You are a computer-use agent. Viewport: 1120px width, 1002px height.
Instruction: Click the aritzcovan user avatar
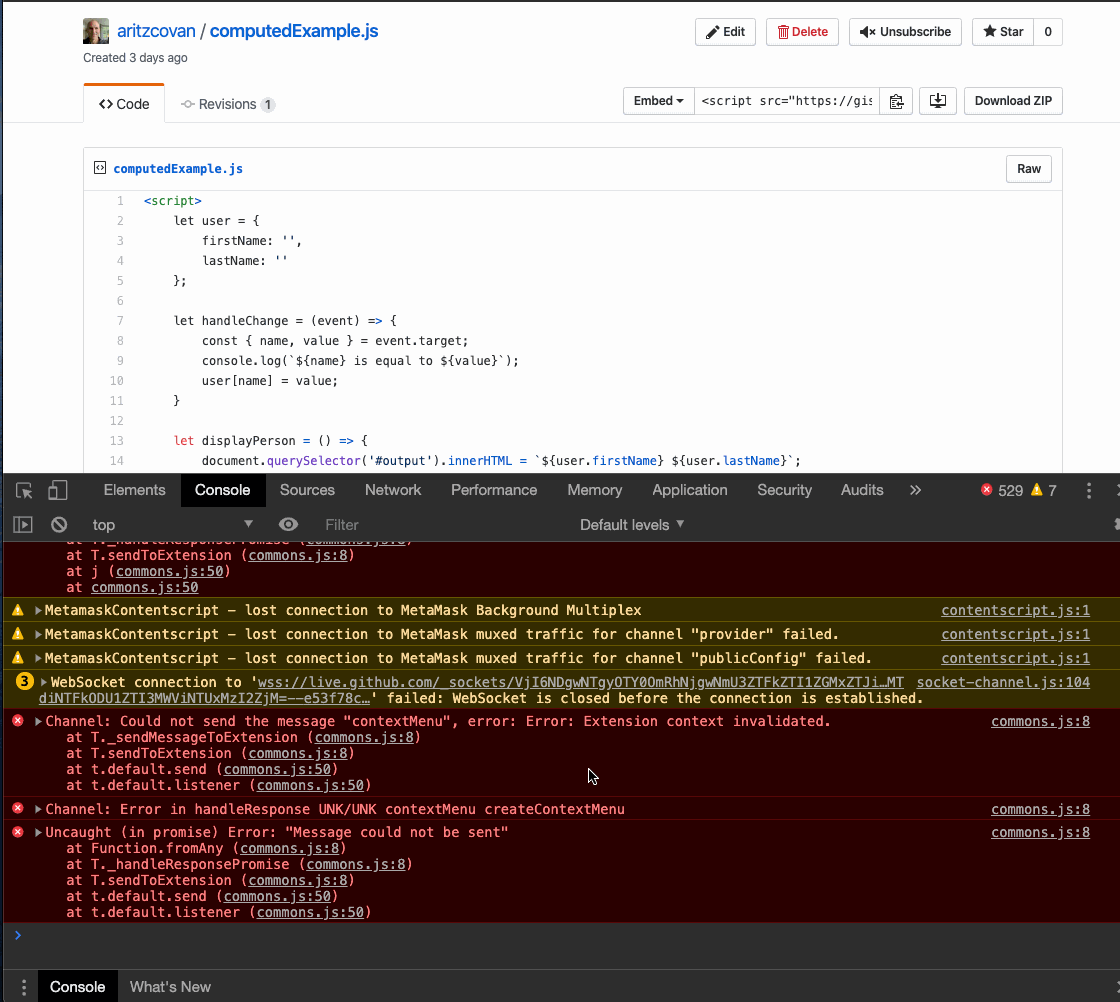click(96, 31)
